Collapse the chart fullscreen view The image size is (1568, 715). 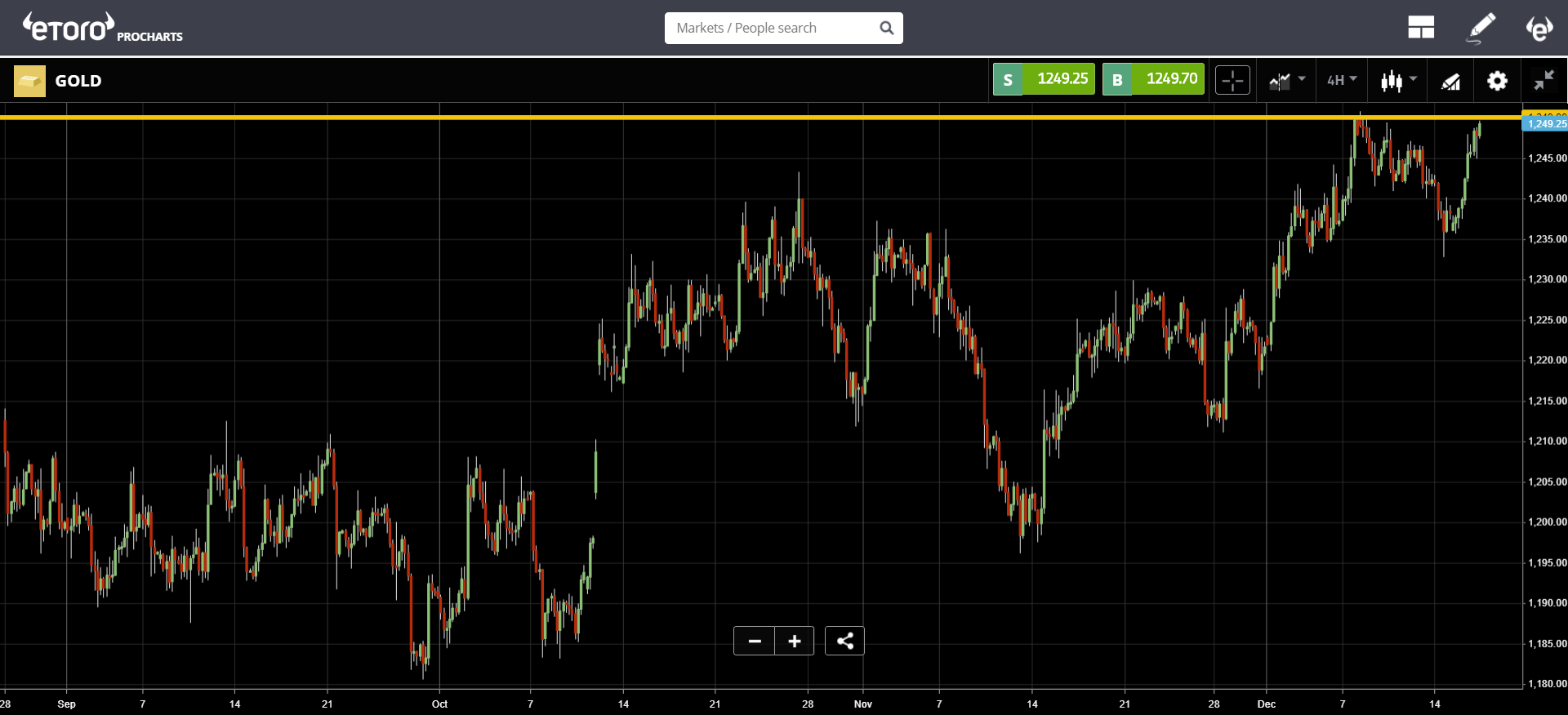point(1543,80)
